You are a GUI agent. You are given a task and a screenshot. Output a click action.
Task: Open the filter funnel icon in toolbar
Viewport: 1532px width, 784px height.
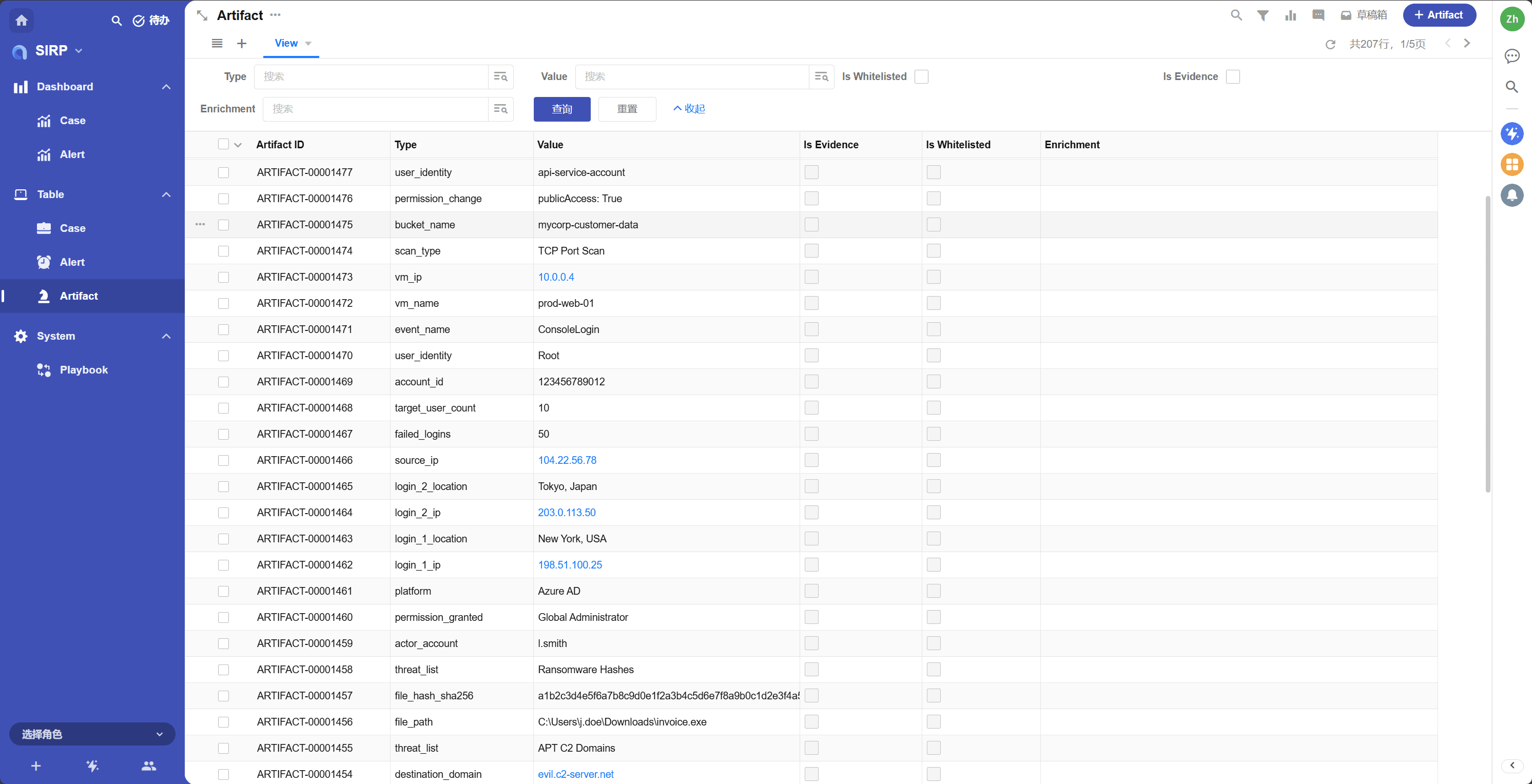tap(1263, 15)
